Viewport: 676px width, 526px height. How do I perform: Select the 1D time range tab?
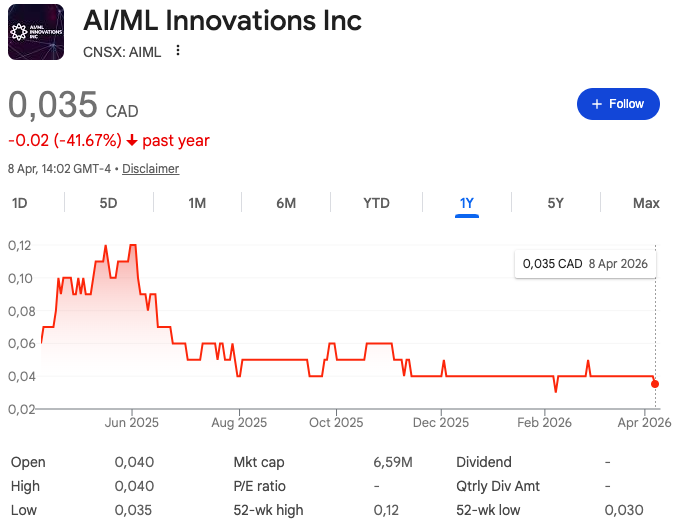point(20,203)
